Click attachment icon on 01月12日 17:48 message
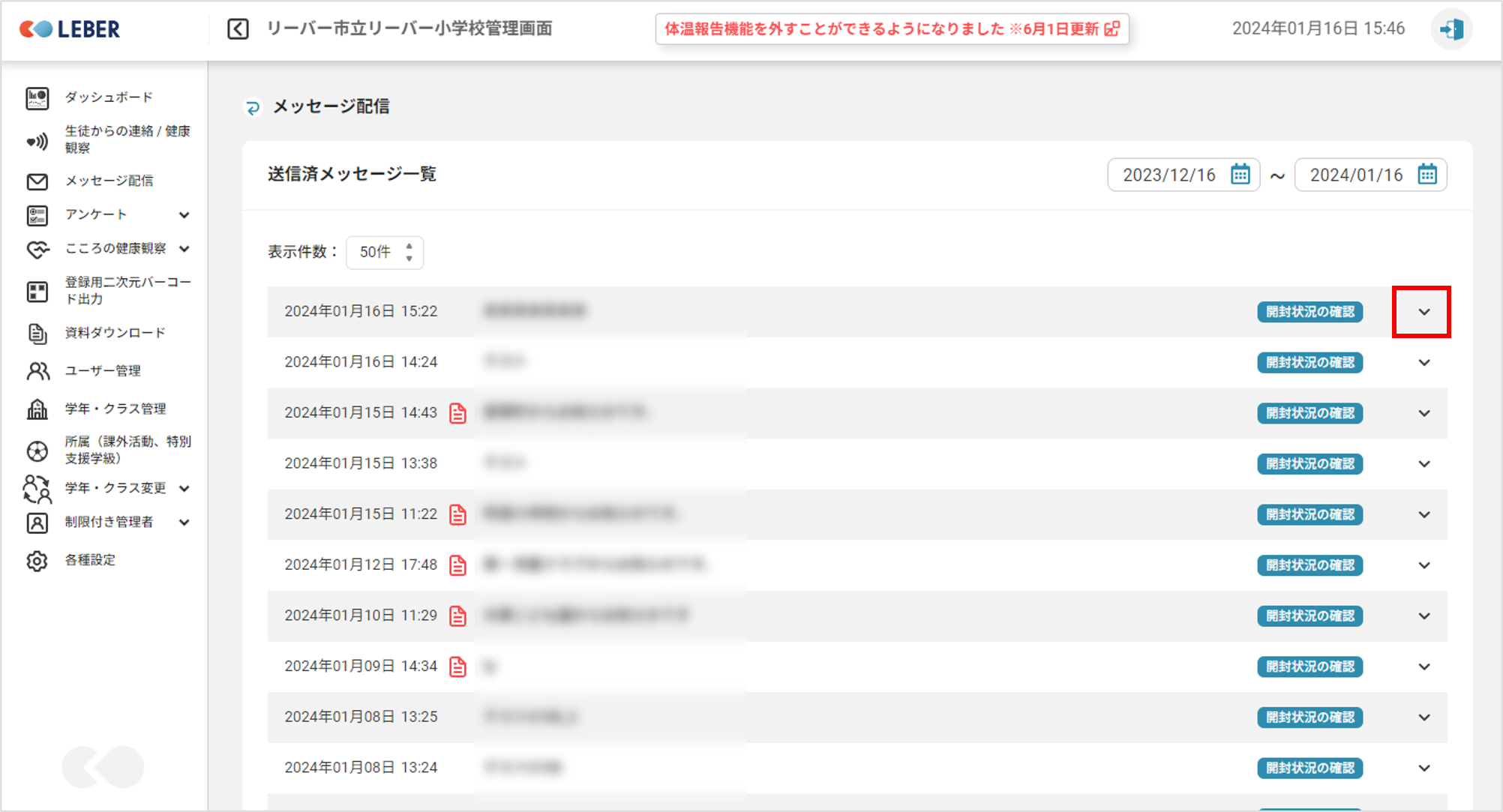This screenshot has height=812, width=1503. click(x=457, y=565)
